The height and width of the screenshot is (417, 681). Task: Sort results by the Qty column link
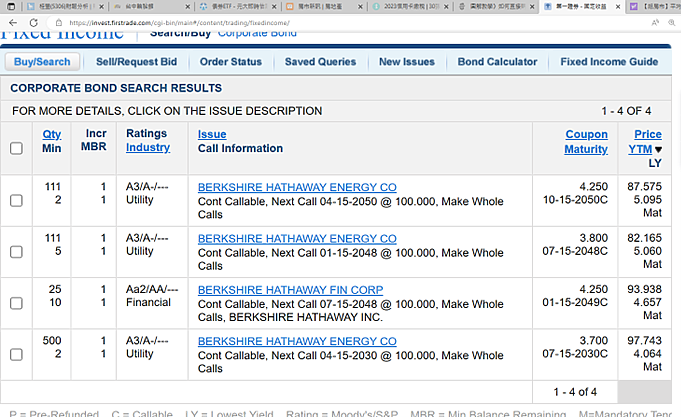(x=52, y=134)
